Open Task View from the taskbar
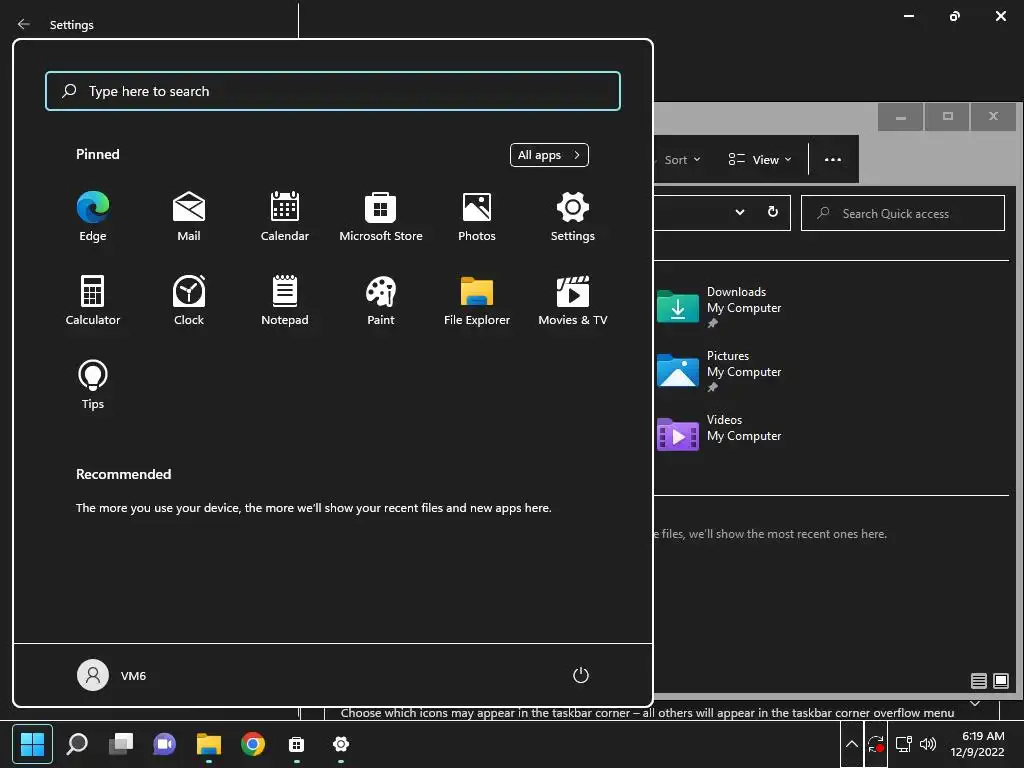The height and width of the screenshot is (768, 1024). 121,744
